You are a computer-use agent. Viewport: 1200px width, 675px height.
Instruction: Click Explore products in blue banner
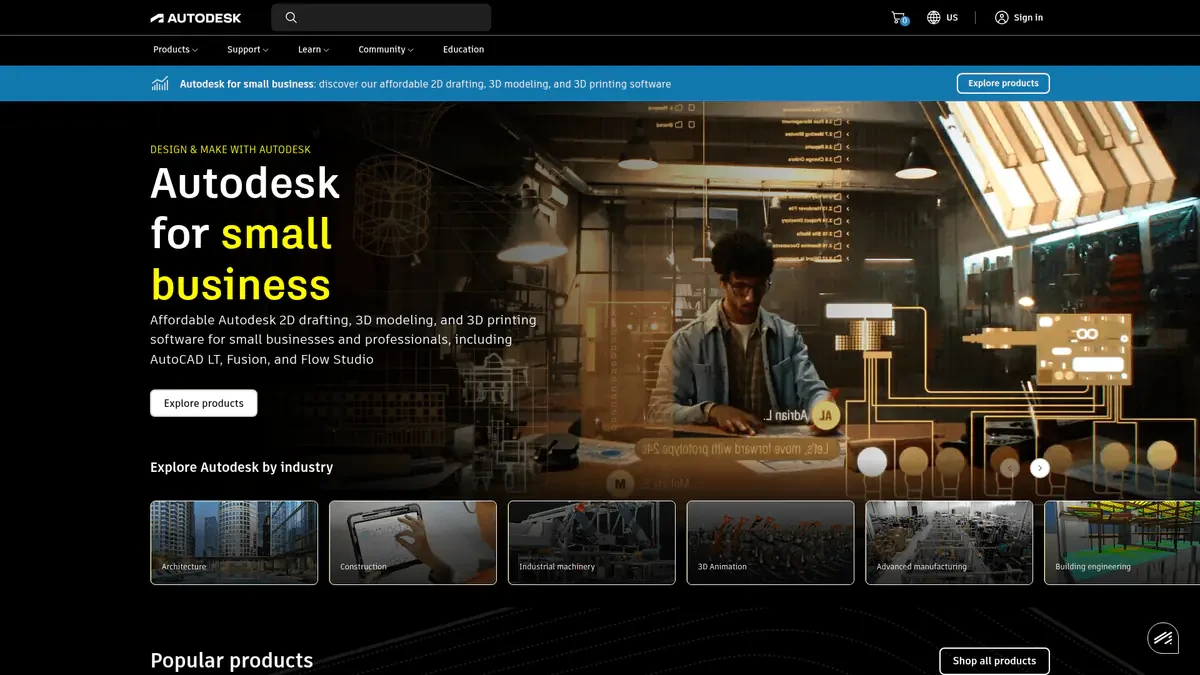pyautogui.click(x=1003, y=83)
